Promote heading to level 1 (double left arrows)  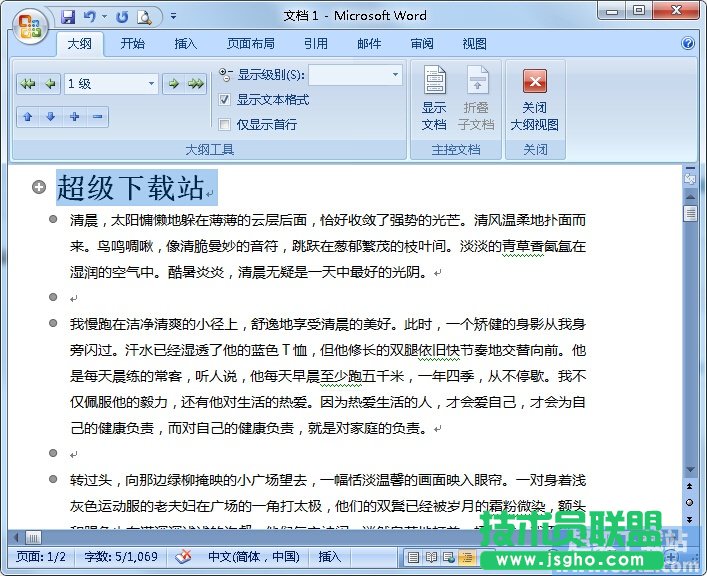(x=28, y=84)
